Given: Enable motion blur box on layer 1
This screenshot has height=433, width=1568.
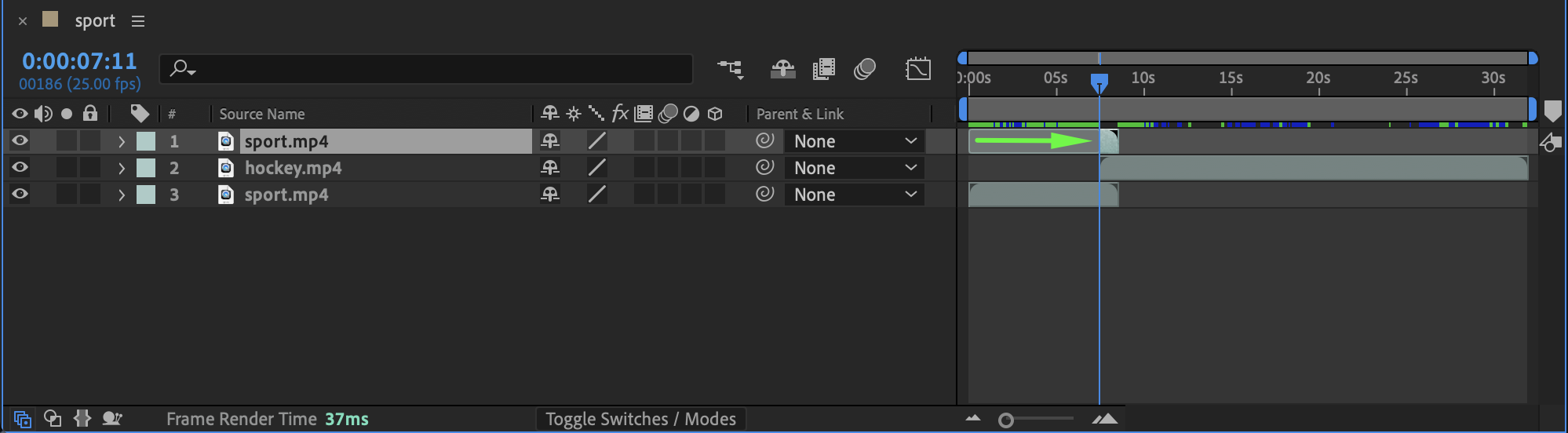Looking at the screenshot, I should click(668, 141).
